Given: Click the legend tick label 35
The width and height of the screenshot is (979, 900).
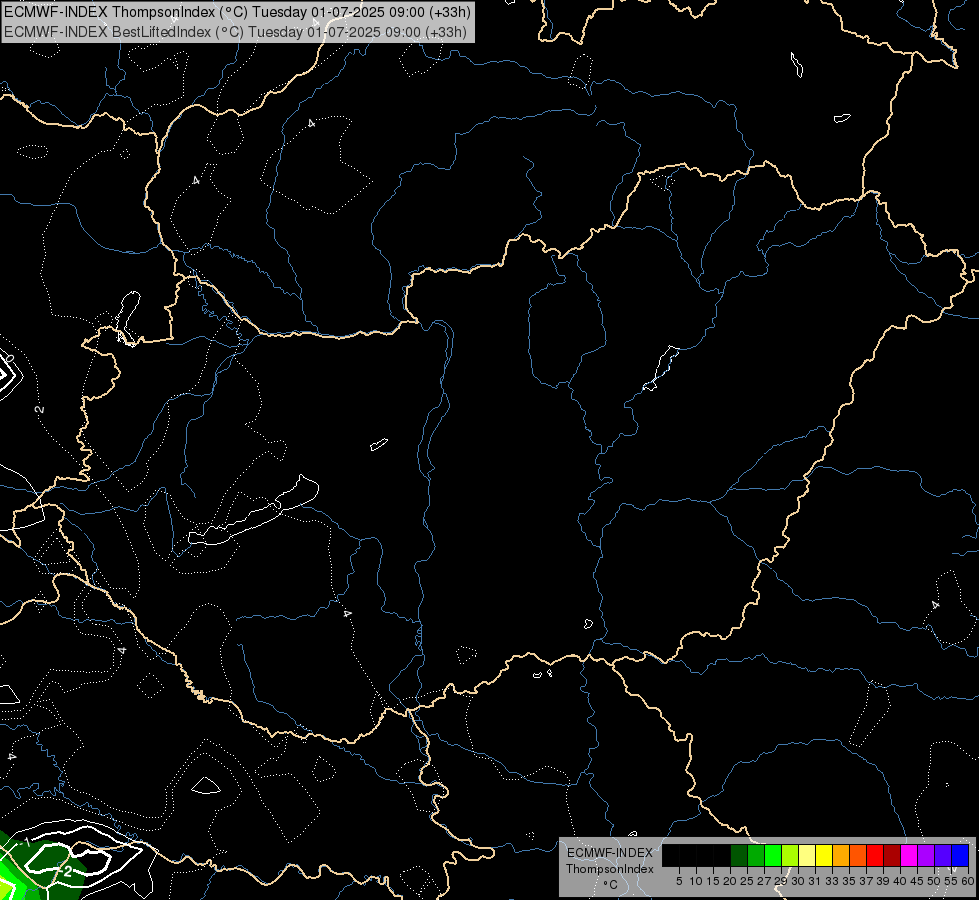Looking at the screenshot, I should point(849,881).
